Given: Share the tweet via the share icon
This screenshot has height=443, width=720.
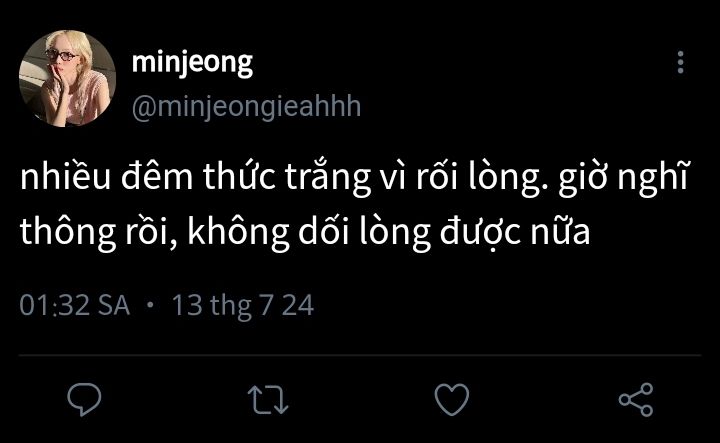Looking at the screenshot, I should click(635, 400).
